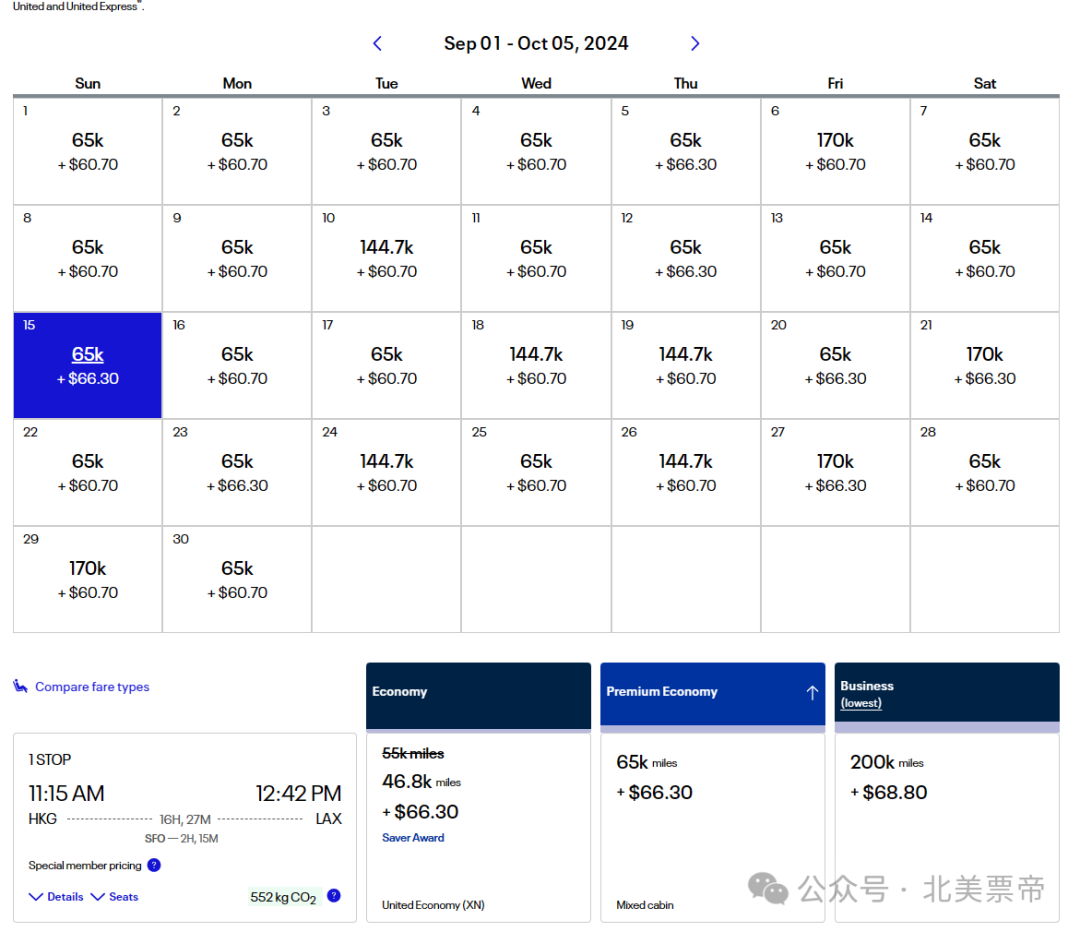Select September 19 at 144.7k
This screenshot has width=1080, height=932.
[x=686, y=365]
